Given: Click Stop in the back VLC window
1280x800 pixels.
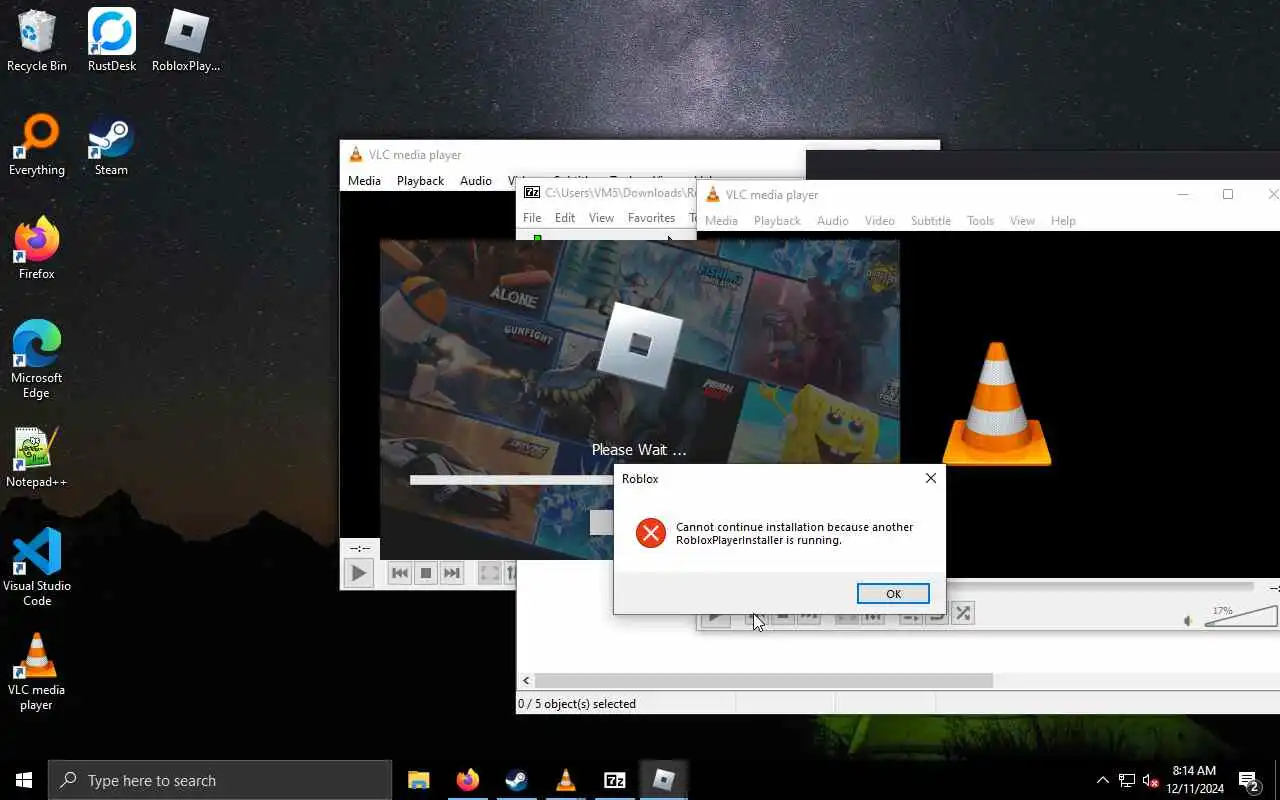Looking at the screenshot, I should [426, 573].
